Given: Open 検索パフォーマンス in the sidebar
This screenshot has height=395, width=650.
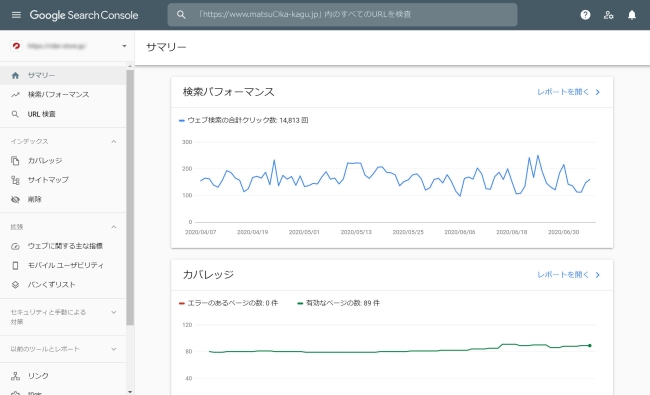Looking at the screenshot, I should point(63,95).
